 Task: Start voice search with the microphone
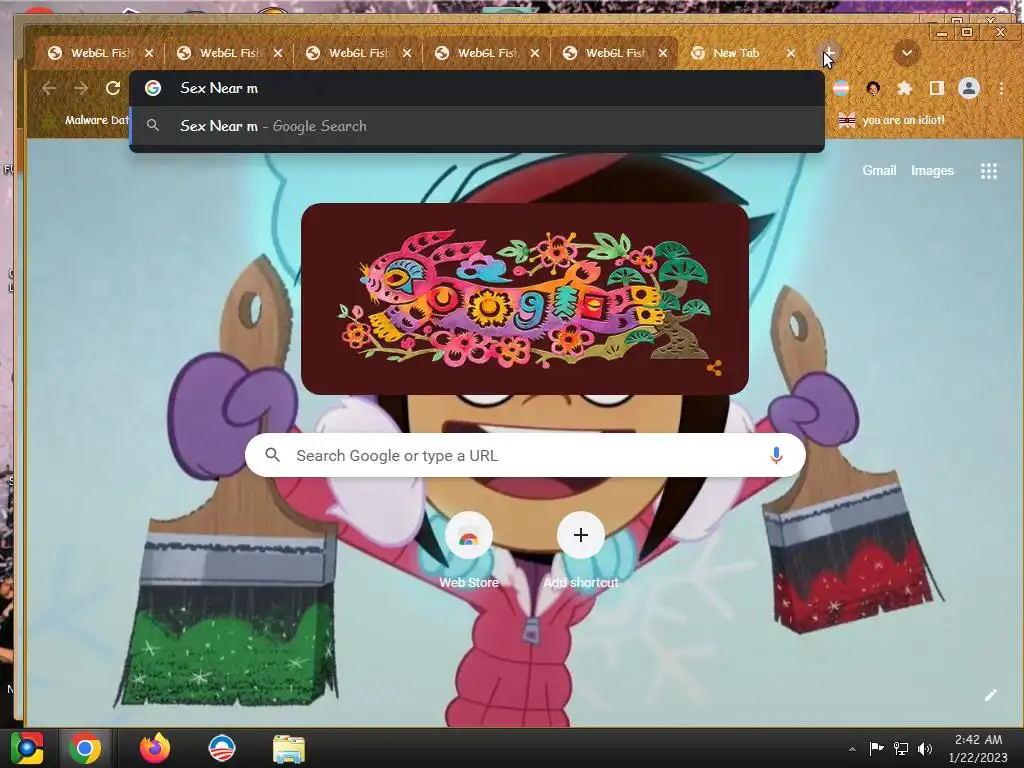coord(776,455)
